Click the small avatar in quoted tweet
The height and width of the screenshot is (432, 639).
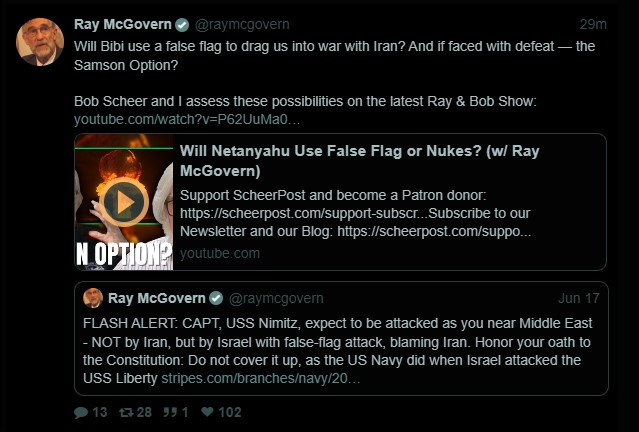click(93, 298)
